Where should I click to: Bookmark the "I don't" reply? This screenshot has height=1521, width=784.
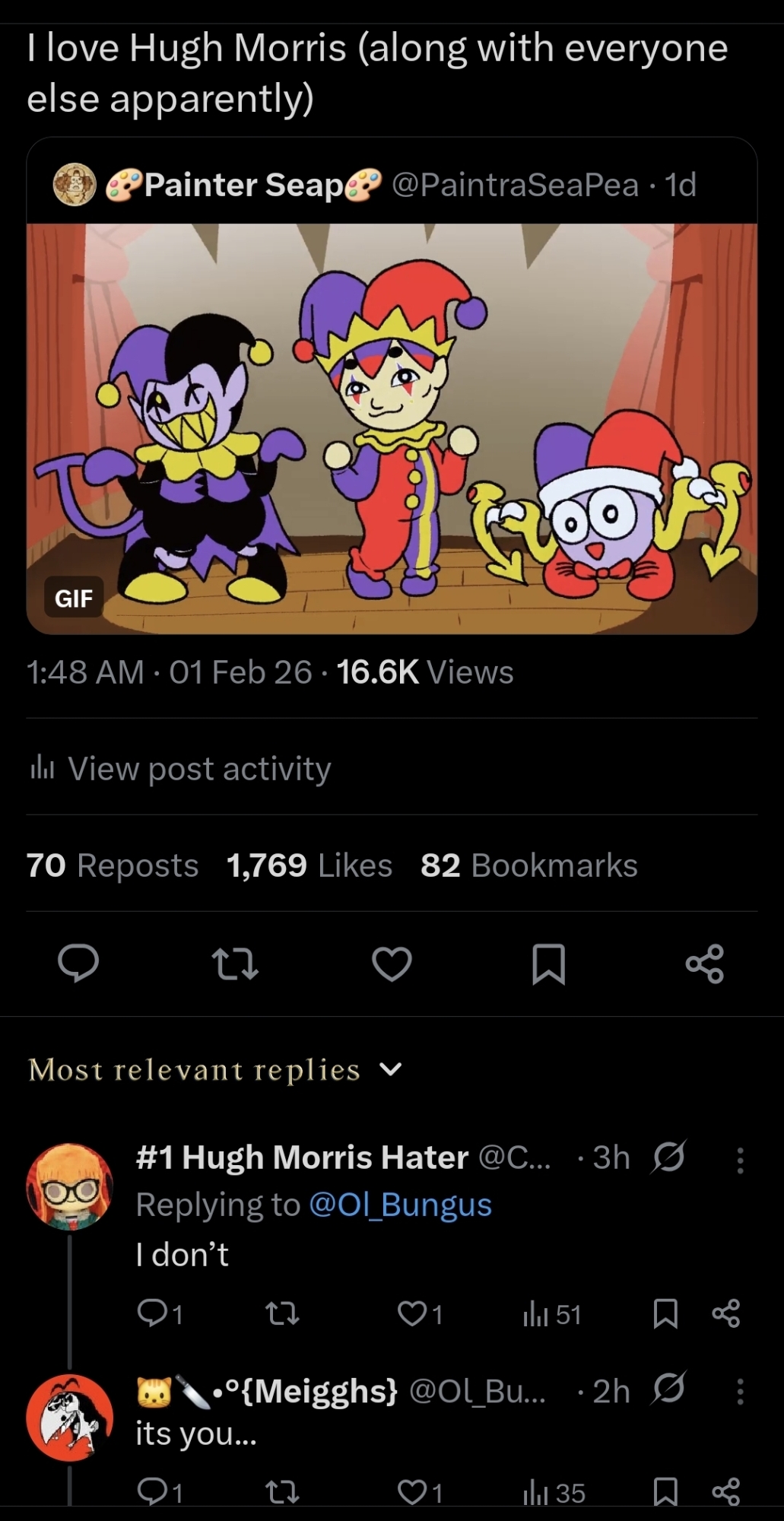point(665,1313)
